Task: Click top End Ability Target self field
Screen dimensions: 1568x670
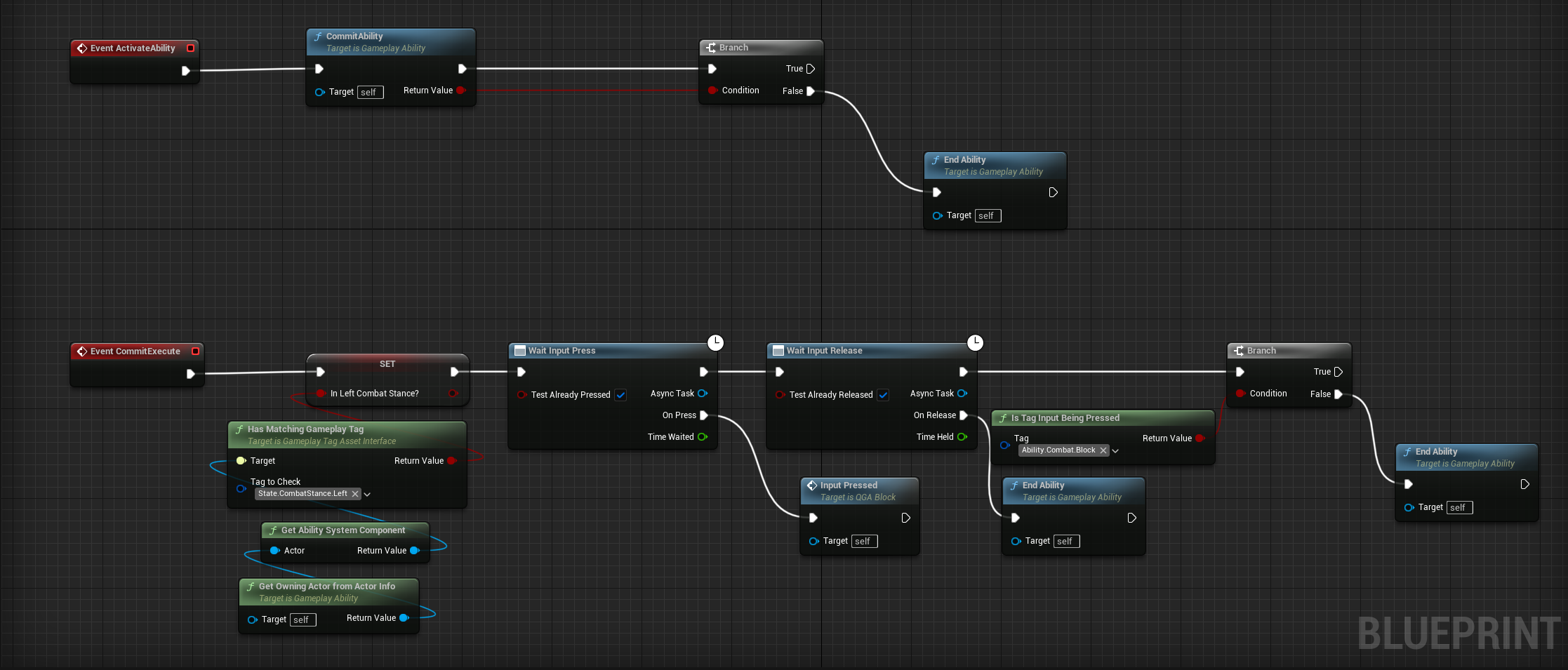Action: coord(988,216)
